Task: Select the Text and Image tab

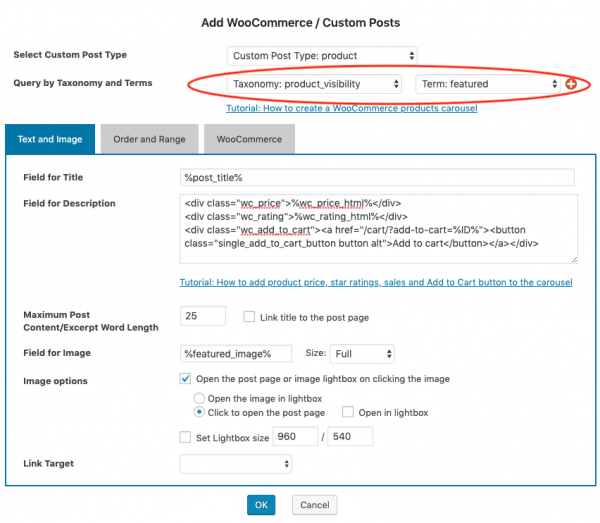Action: click(x=50, y=139)
